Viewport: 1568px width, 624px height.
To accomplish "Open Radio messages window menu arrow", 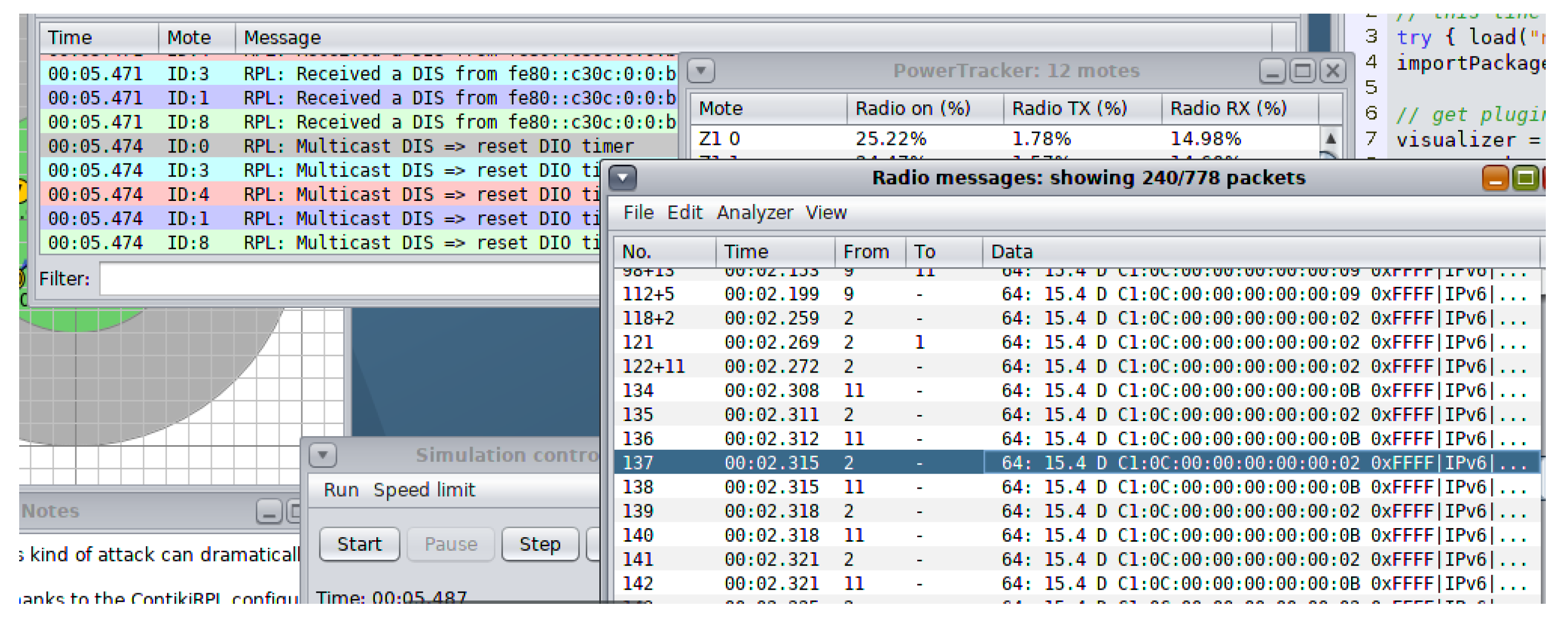I will (x=623, y=178).
